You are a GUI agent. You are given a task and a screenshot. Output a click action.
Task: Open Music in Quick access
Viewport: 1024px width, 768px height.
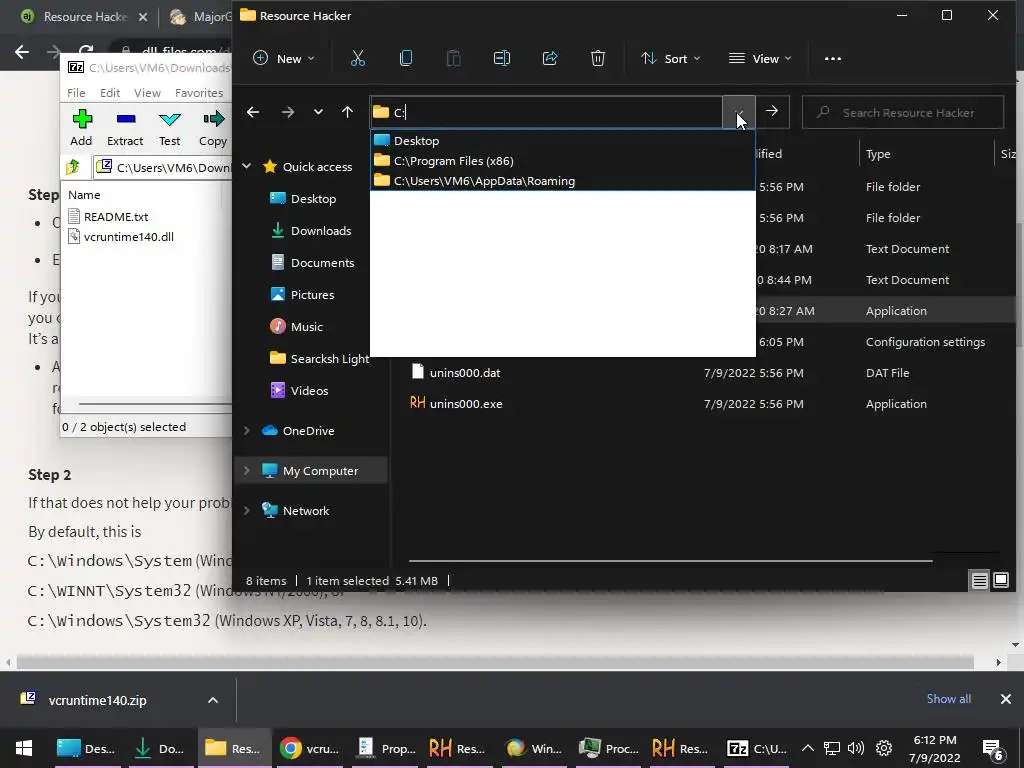[306, 327]
